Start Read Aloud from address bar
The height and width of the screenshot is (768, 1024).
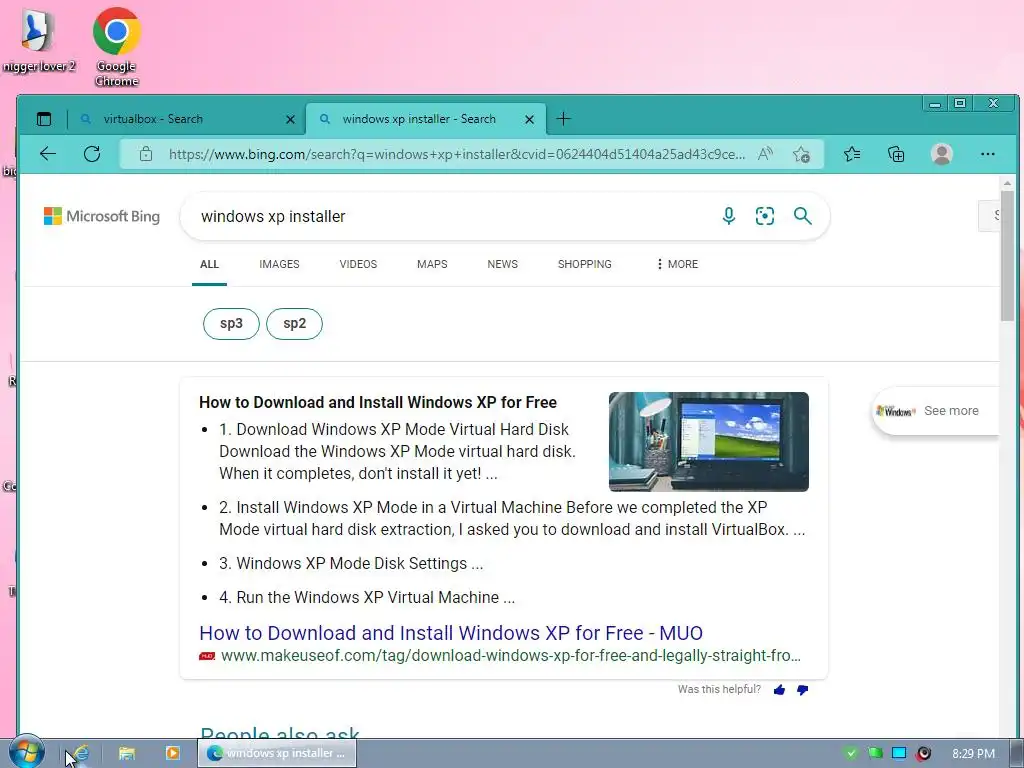[x=765, y=154]
